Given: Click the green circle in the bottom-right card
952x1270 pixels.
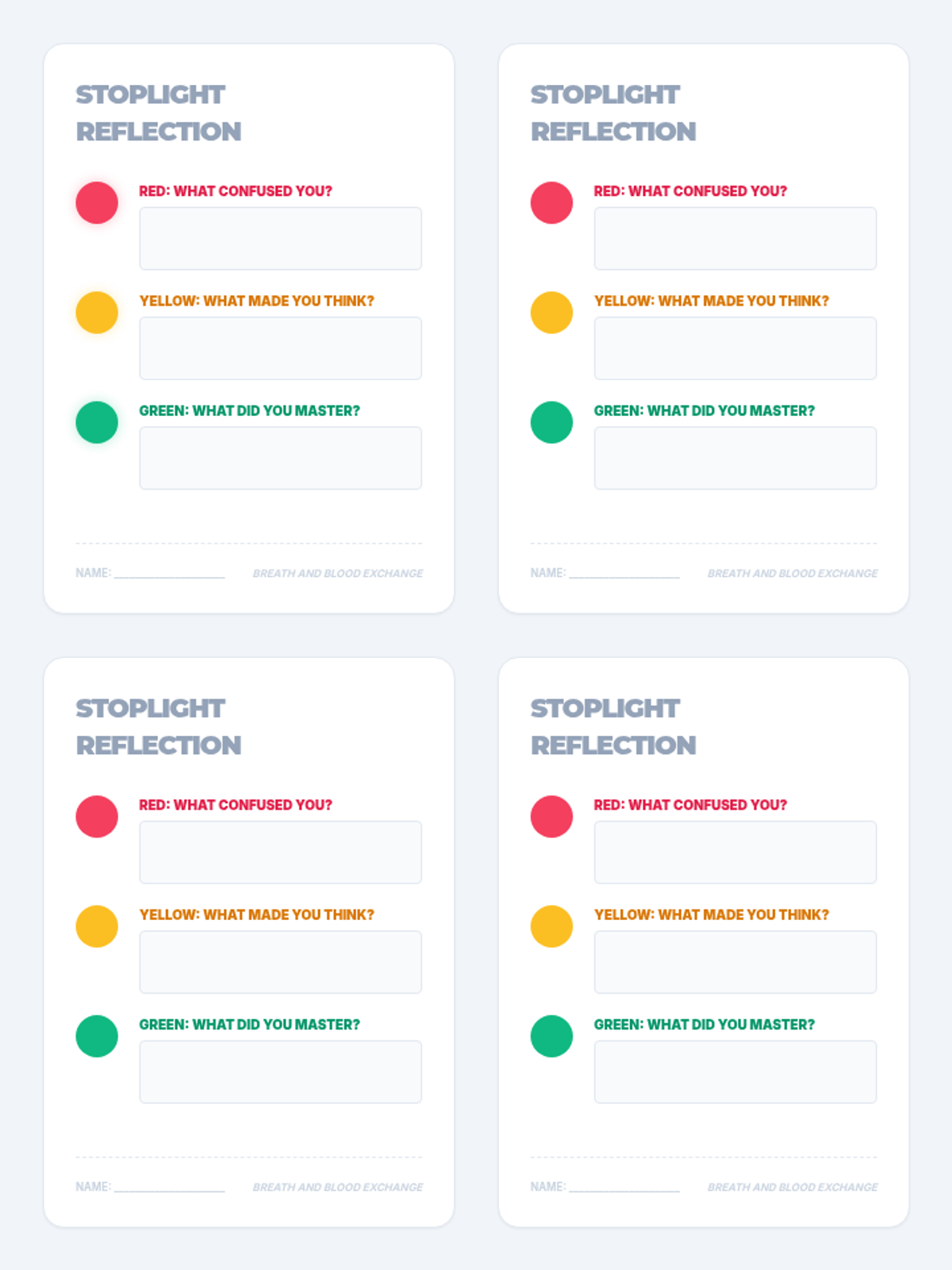Looking at the screenshot, I should pyautogui.click(x=551, y=1036).
